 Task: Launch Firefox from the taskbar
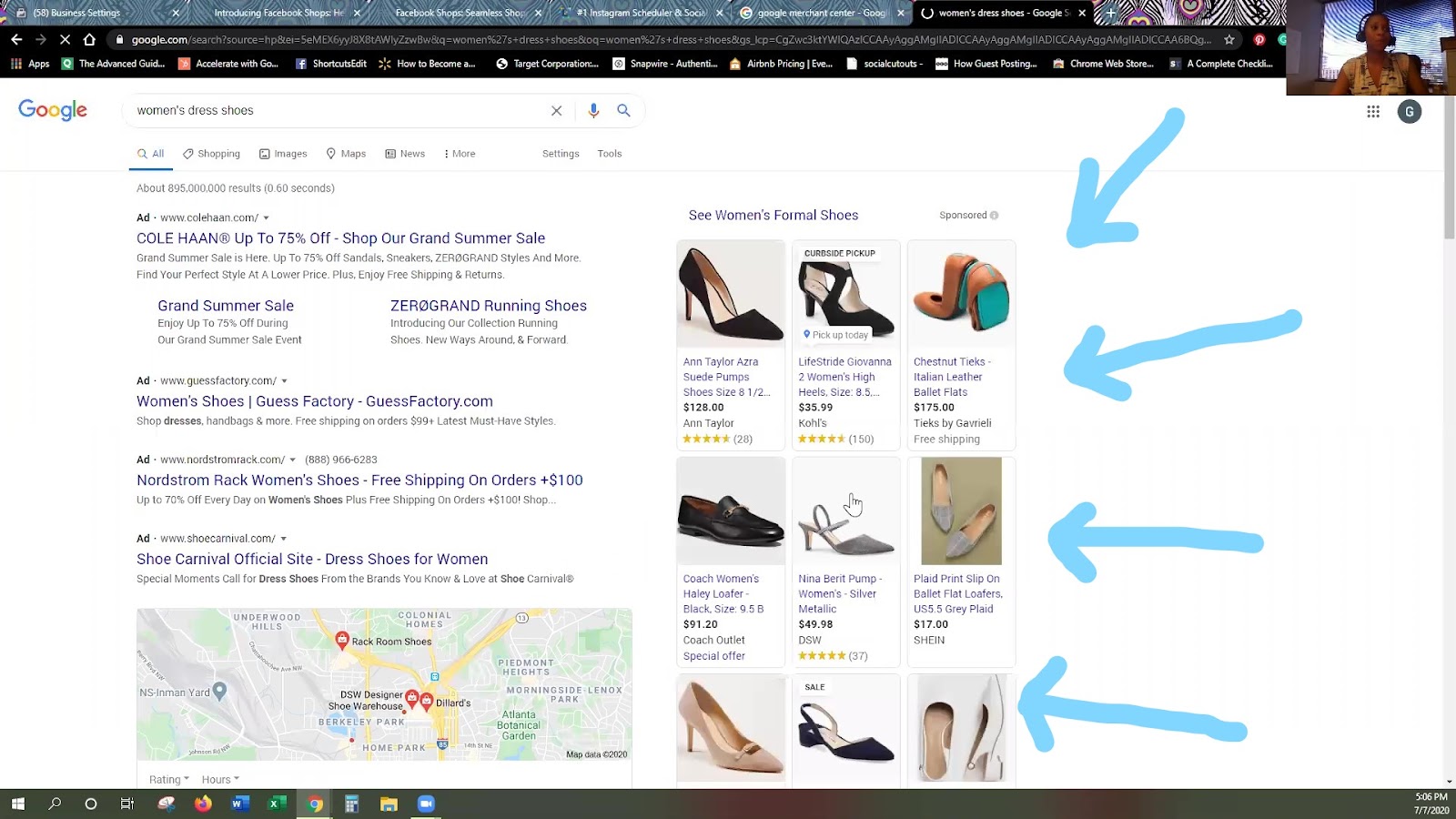point(203,804)
